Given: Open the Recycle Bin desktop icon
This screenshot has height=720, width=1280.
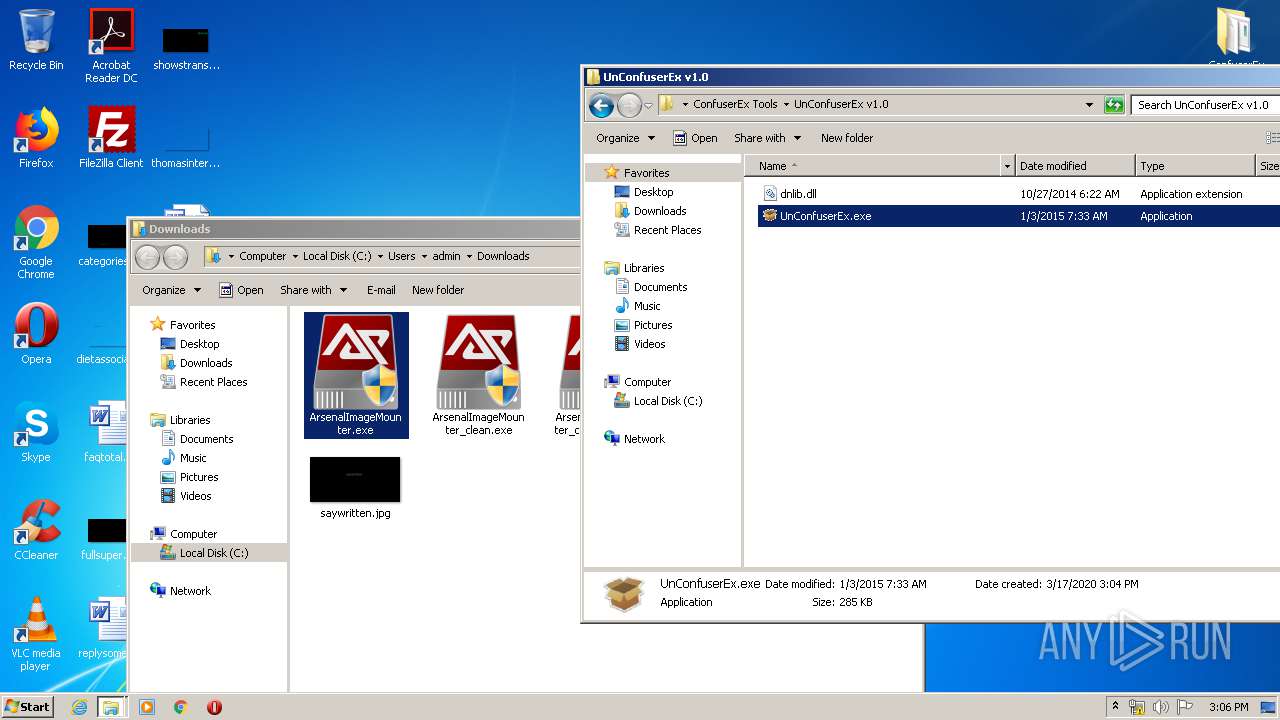Looking at the screenshot, I should 36,40.
